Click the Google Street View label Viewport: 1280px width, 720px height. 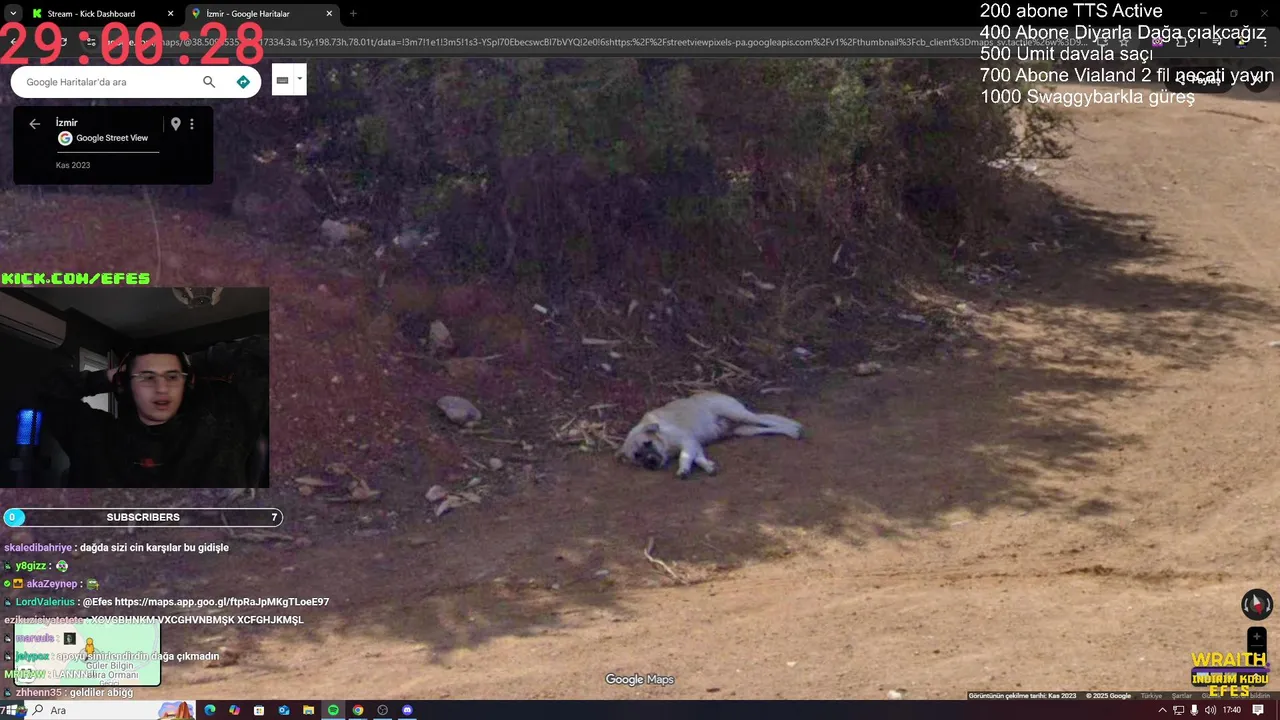click(112, 138)
